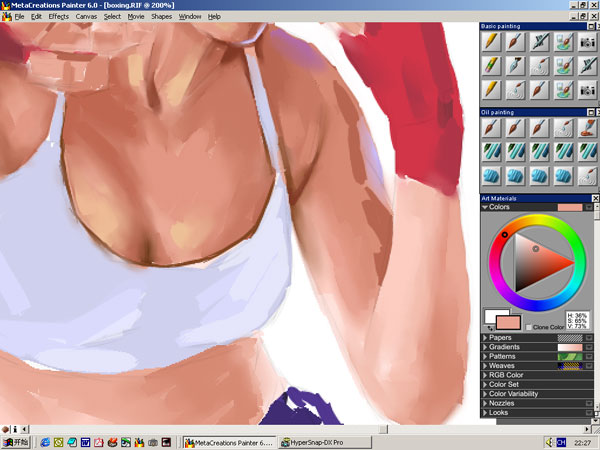600x450 pixels.
Task: Select the first blue blob brush in Oil painting
Action: (491, 176)
